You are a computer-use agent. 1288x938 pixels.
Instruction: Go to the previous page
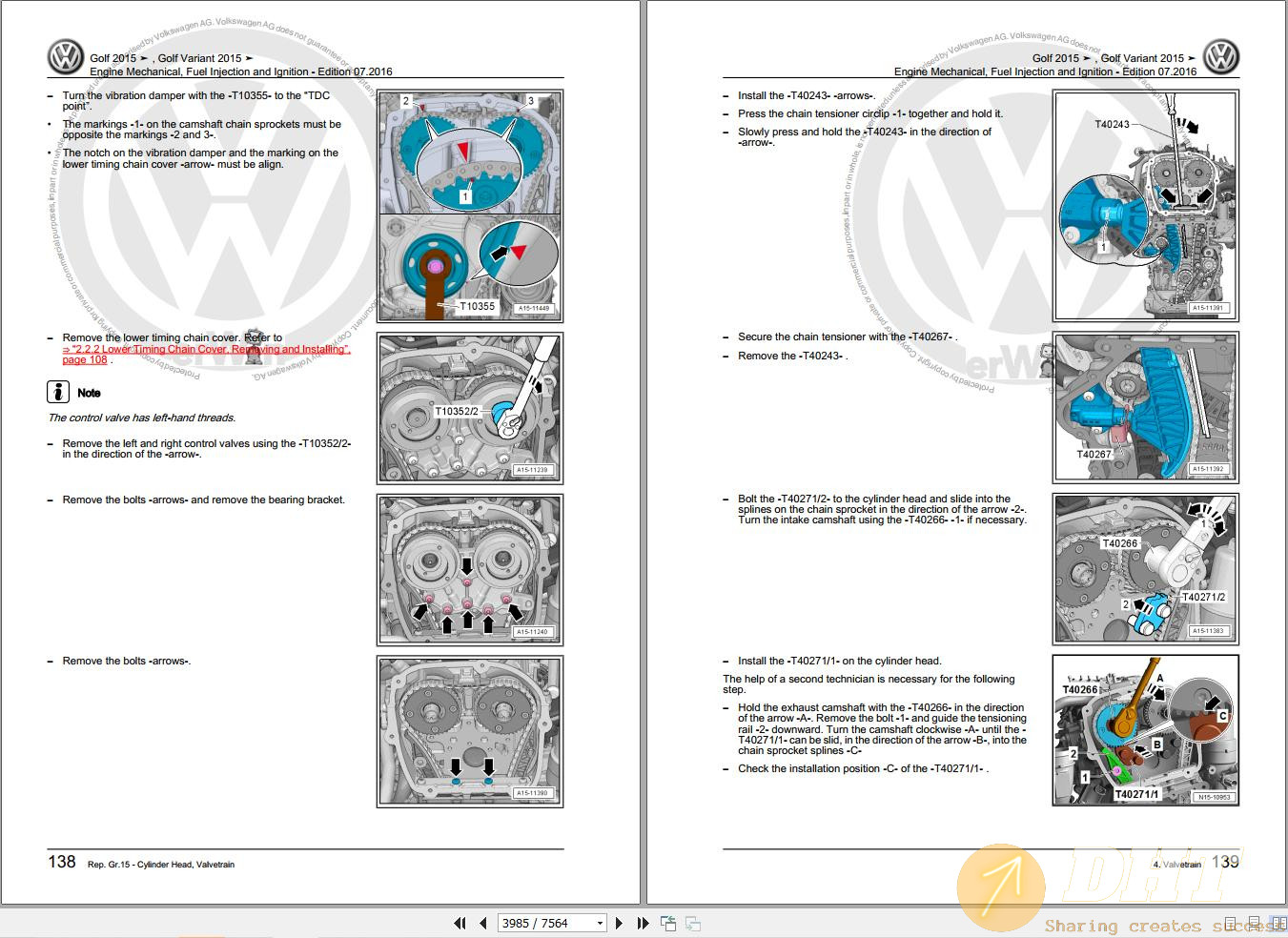[x=482, y=923]
